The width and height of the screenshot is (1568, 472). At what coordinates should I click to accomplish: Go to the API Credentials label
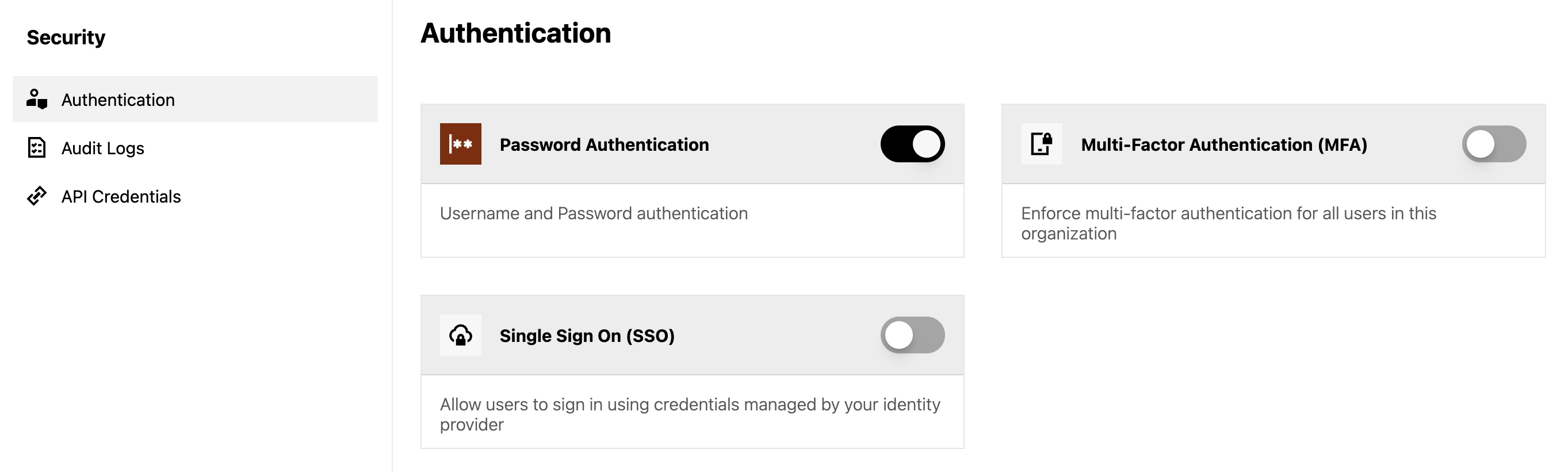121,196
